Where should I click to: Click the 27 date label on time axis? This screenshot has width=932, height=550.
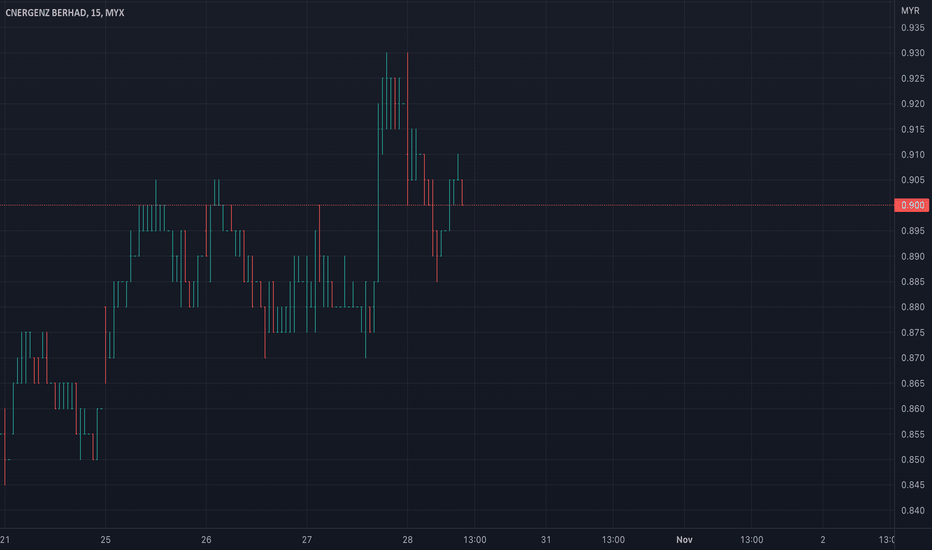pyautogui.click(x=307, y=540)
